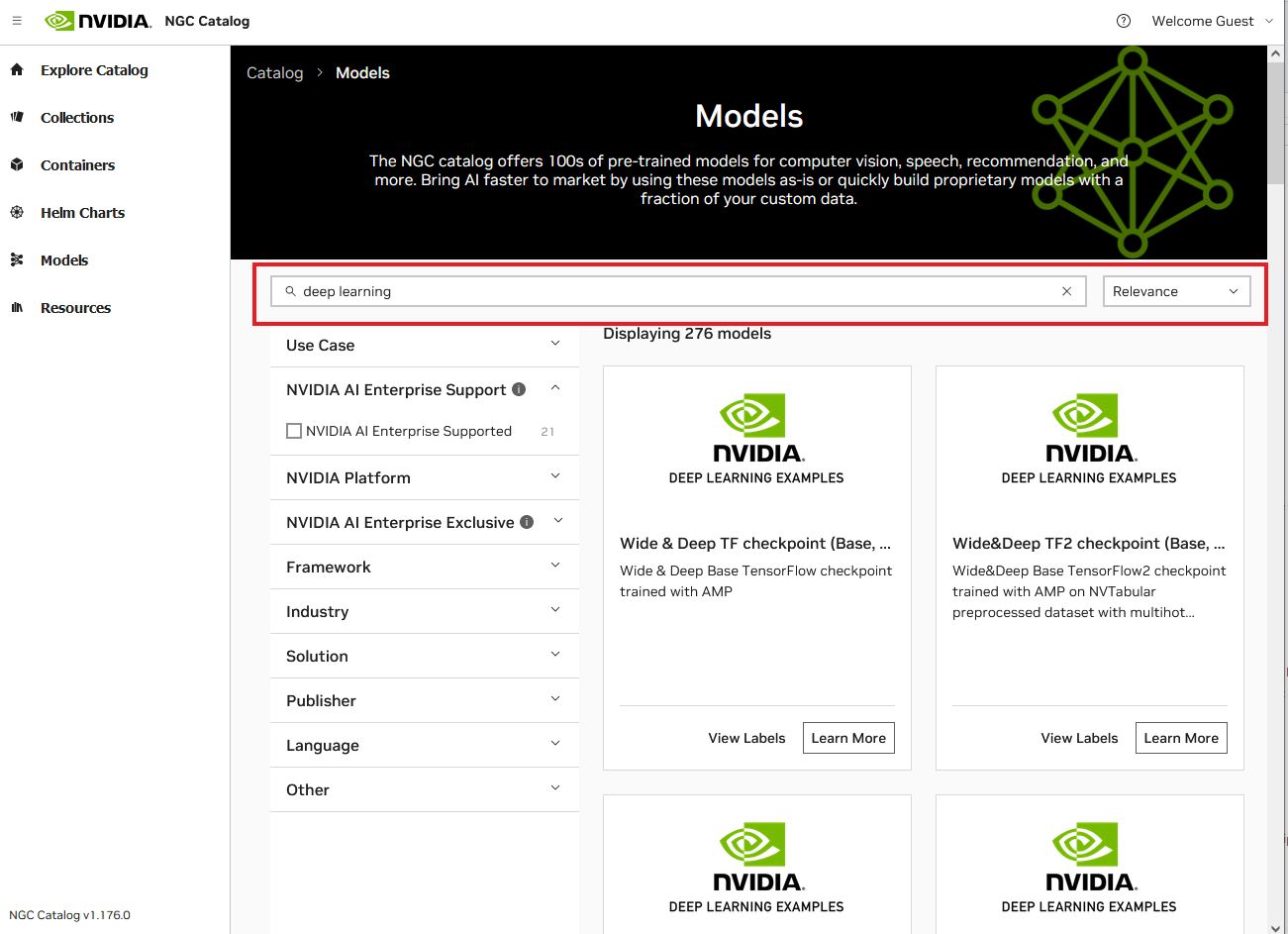Expand the Framework filter section
The height and width of the screenshot is (934, 1288).
424,567
